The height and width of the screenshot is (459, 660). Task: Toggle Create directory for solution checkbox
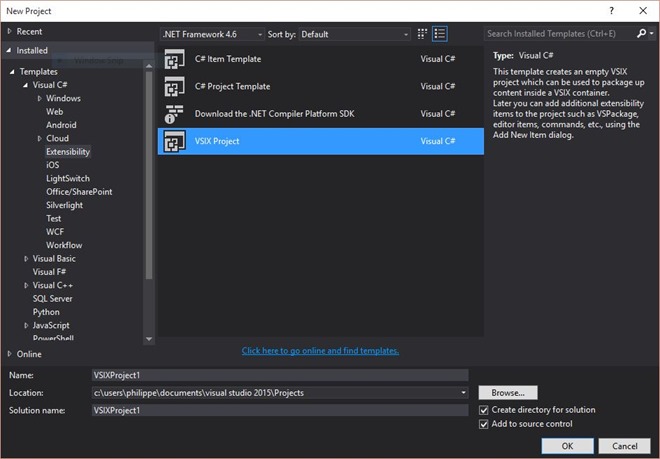484,410
